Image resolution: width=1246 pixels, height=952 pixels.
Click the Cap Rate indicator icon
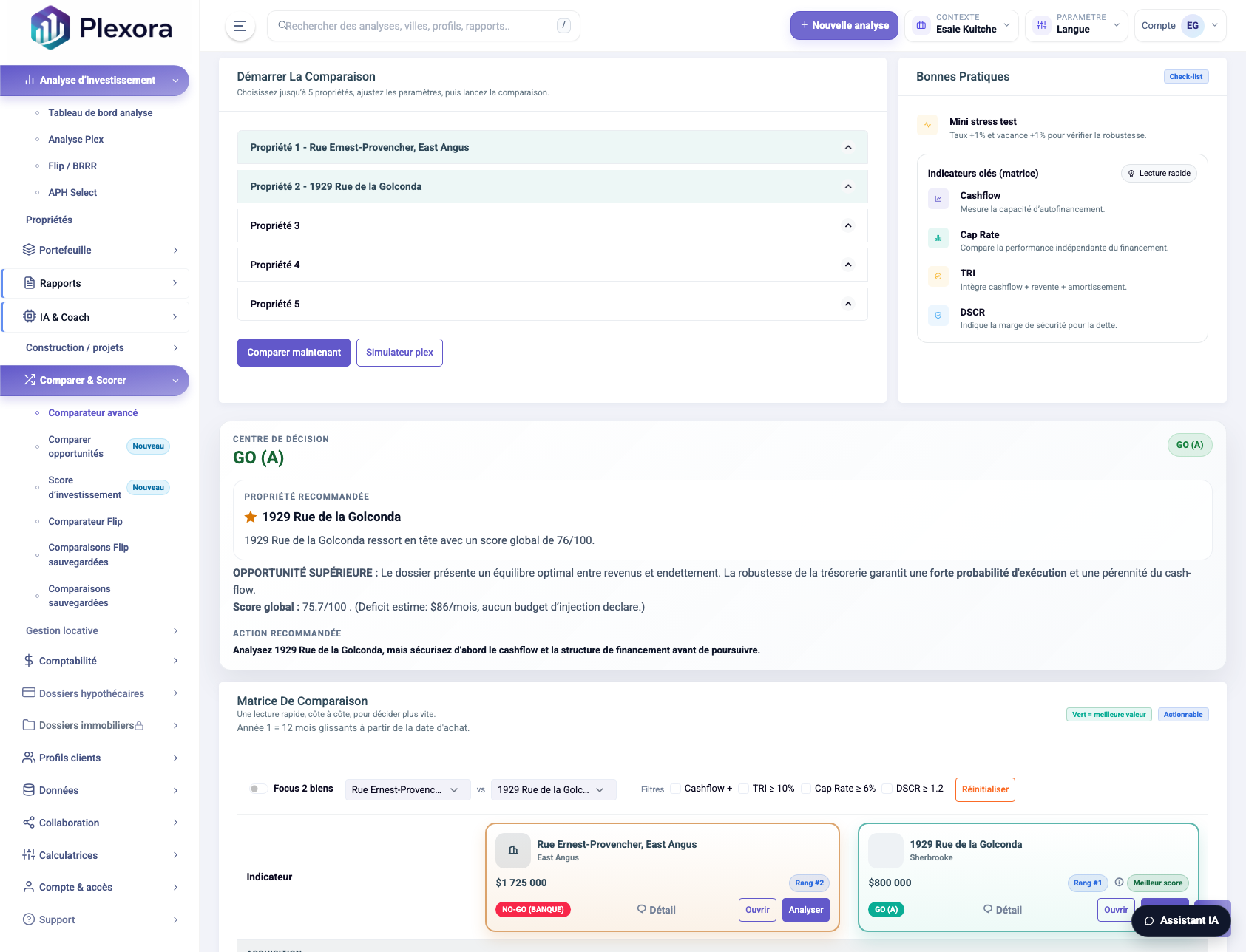coord(938,238)
